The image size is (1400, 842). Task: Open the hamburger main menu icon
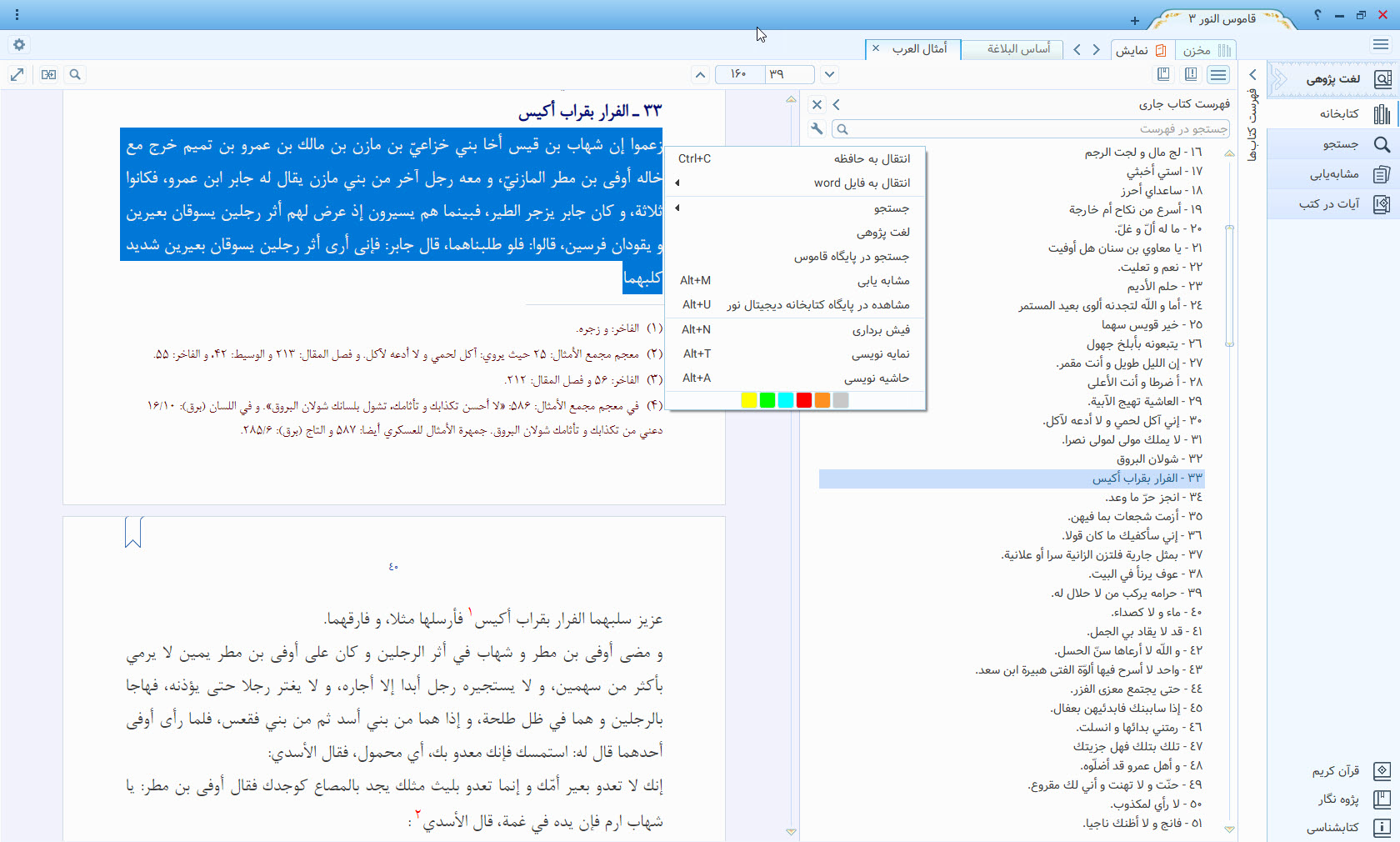(x=1381, y=45)
